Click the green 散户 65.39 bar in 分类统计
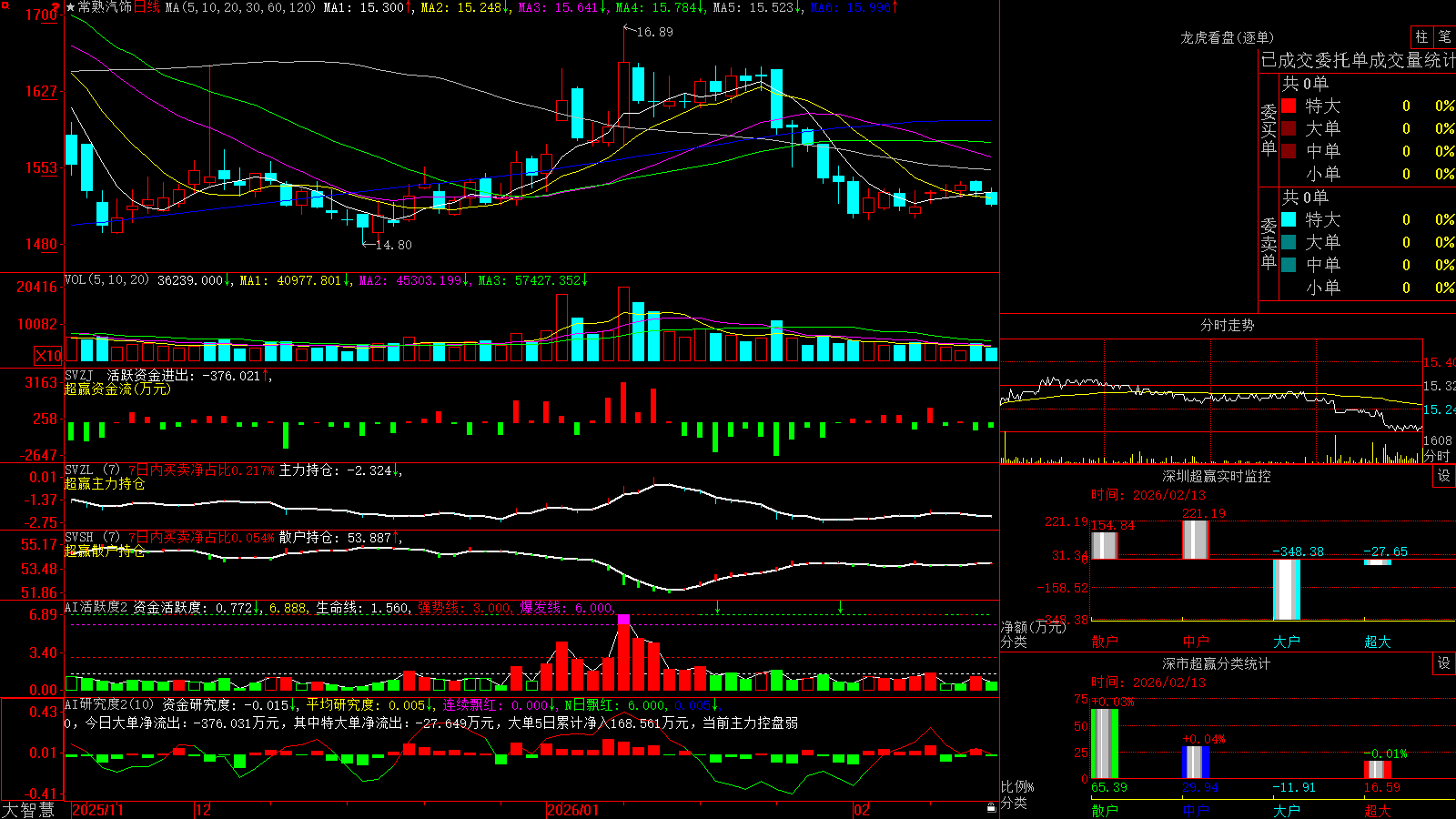 pyautogui.click(x=1104, y=743)
